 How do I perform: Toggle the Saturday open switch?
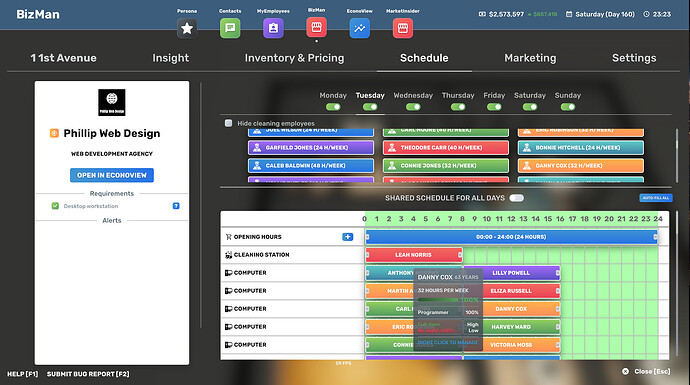pyautogui.click(x=530, y=107)
